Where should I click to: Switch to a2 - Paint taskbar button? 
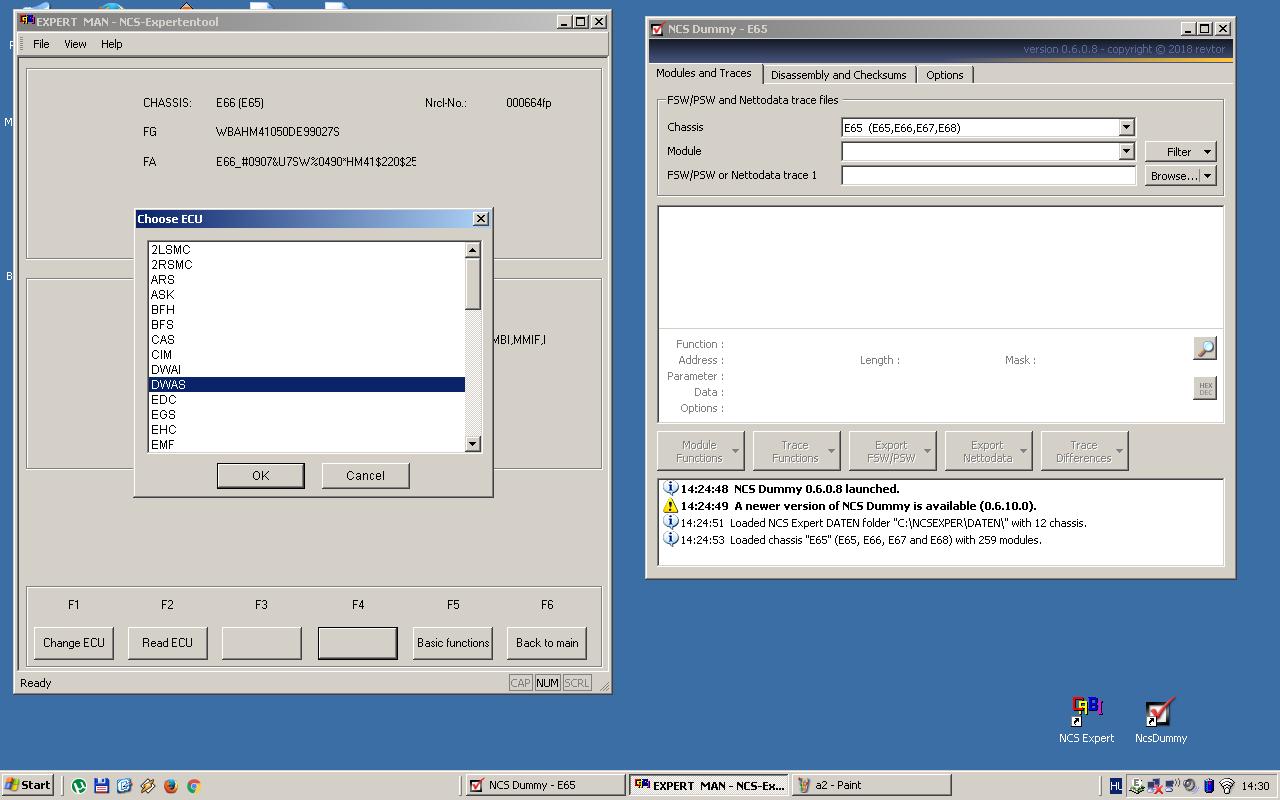[871, 785]
